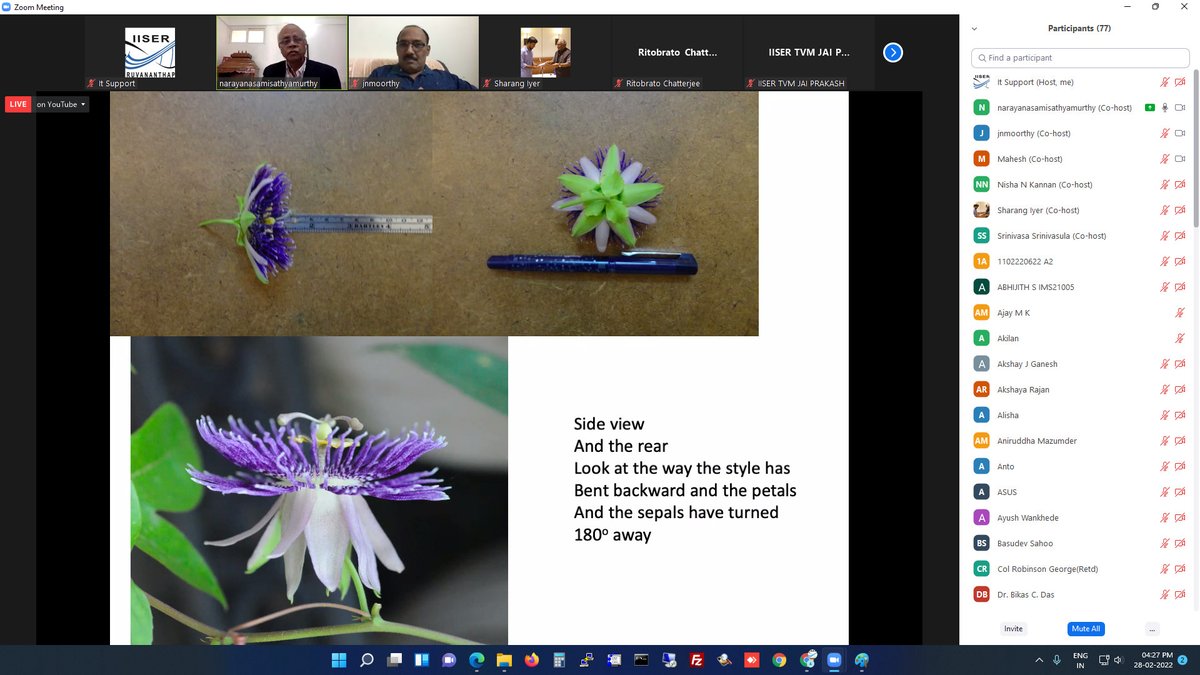Click the Zoom Meeting icon in the title bar

tap(8, 5)
